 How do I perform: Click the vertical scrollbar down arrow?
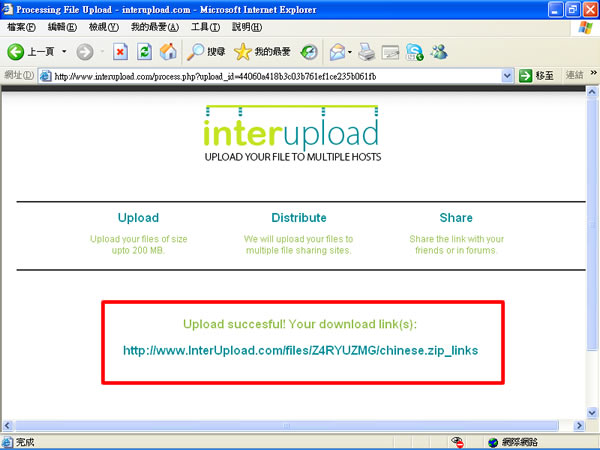pos(592,412)
